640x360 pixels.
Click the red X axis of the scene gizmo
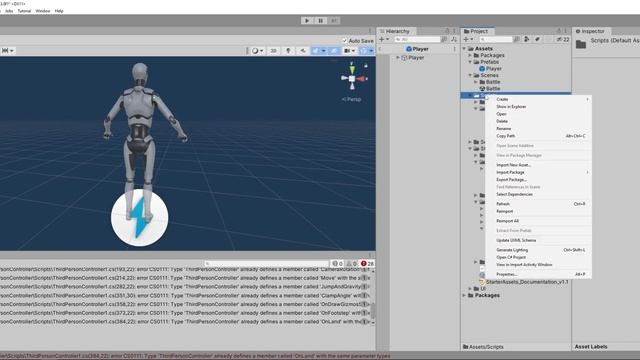(362, 78)
